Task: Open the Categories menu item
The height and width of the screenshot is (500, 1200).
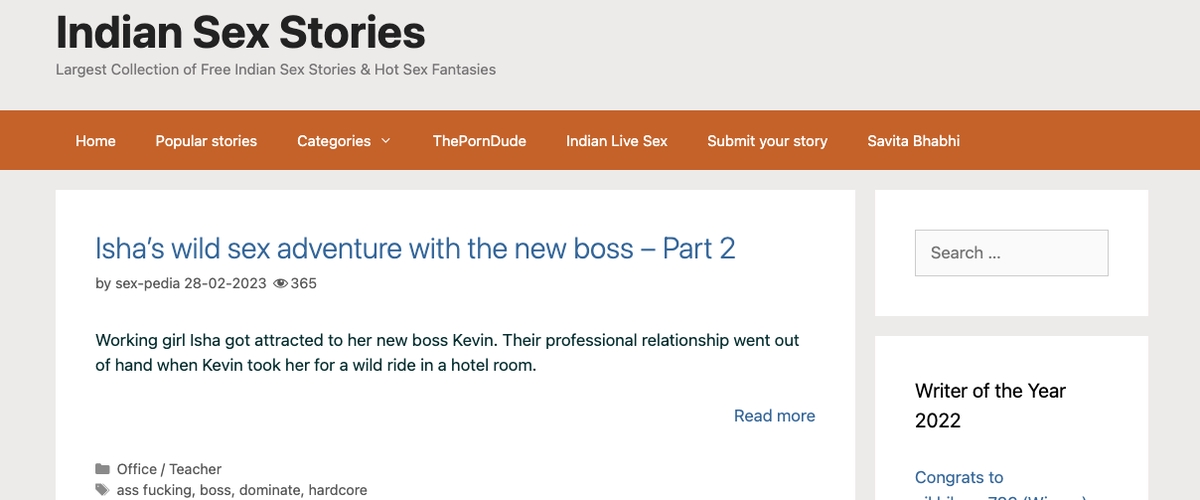Action: point(334,141)
